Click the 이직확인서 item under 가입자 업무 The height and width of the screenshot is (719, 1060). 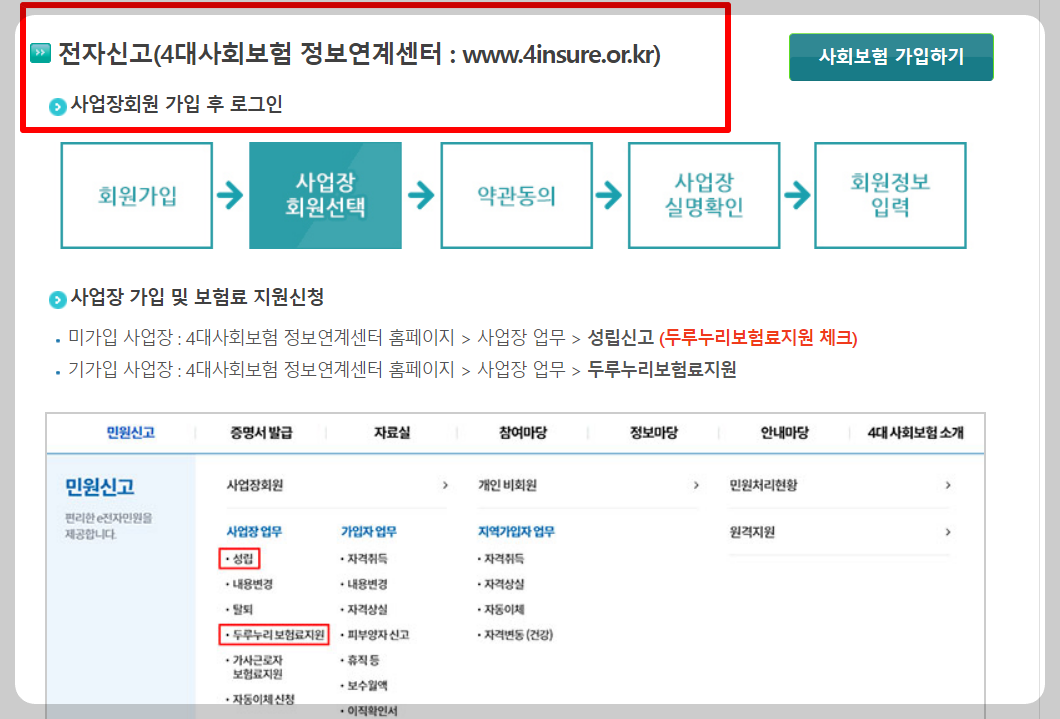tap(375, 712)
